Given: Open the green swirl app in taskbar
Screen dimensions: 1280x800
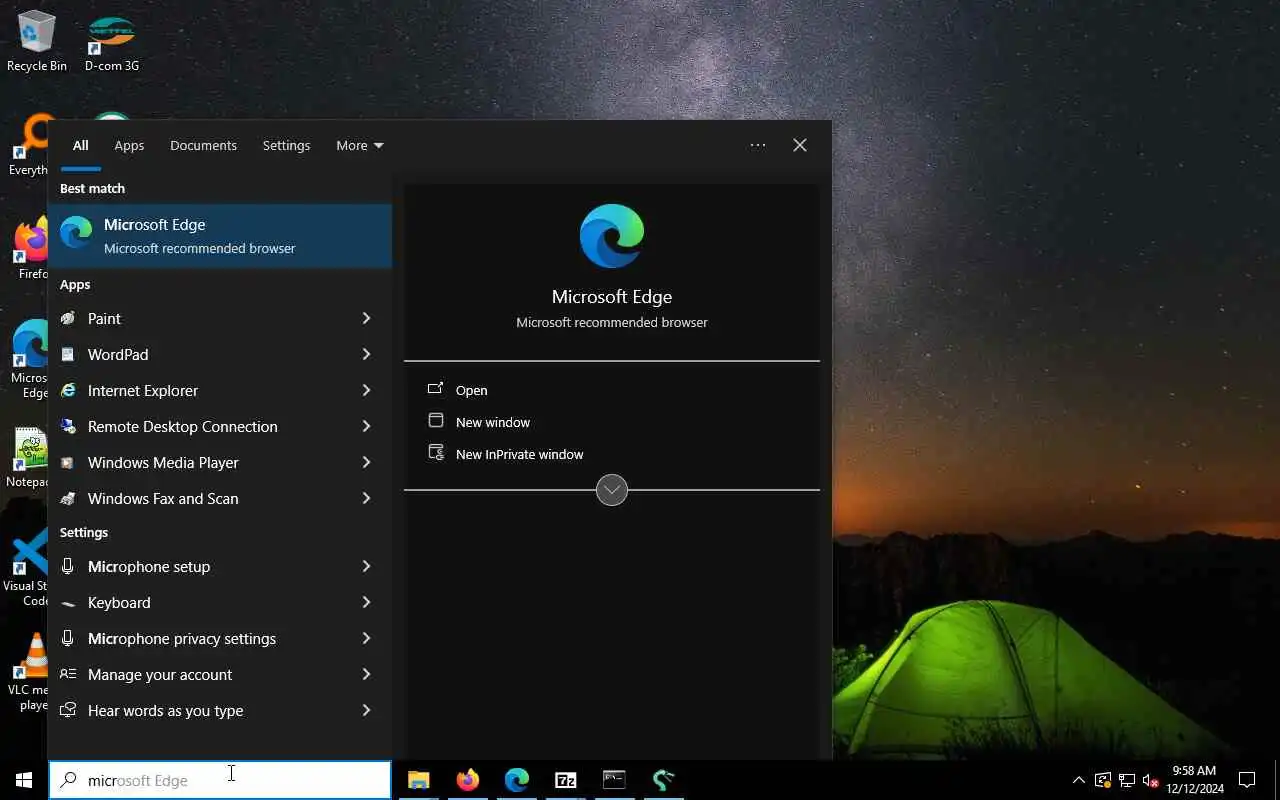Looking at the screenshot, I should click(x=663, y=780).
